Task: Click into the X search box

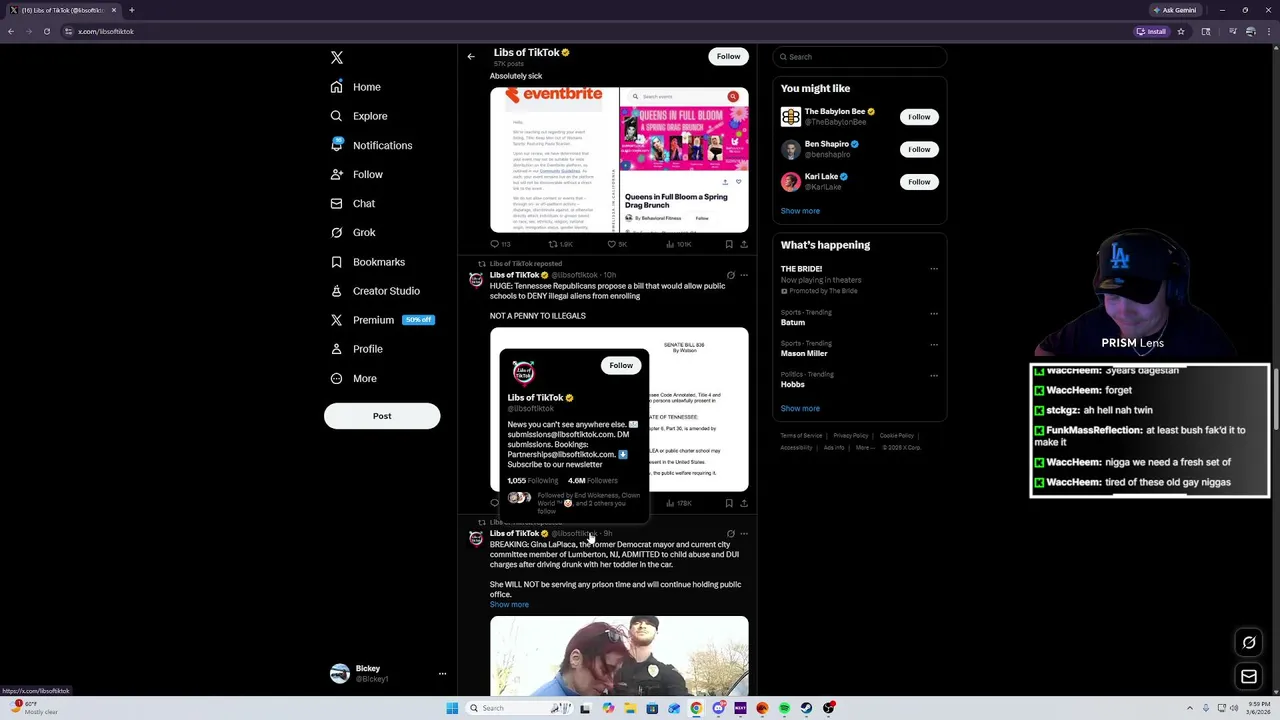Action: click(x=859, y=57)
